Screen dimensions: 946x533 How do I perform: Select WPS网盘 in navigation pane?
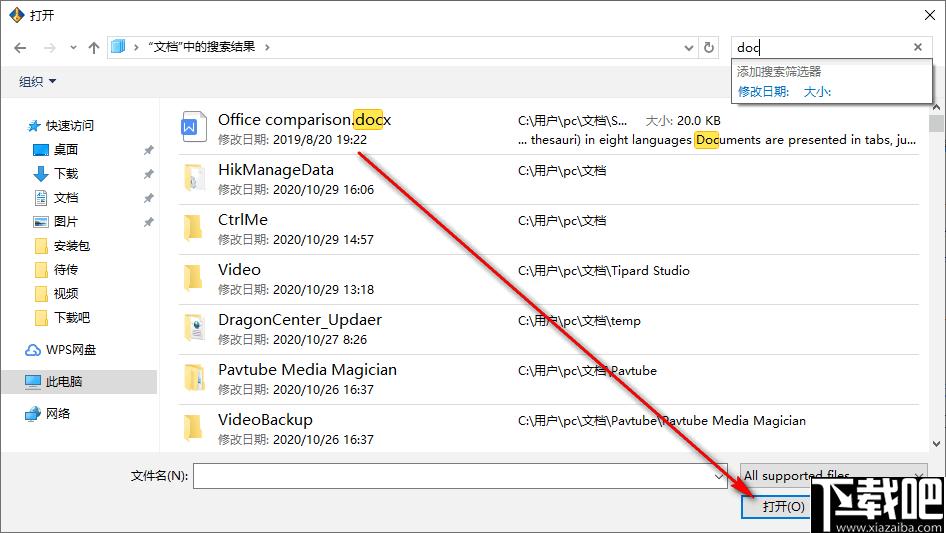click(x=60, y=350)
